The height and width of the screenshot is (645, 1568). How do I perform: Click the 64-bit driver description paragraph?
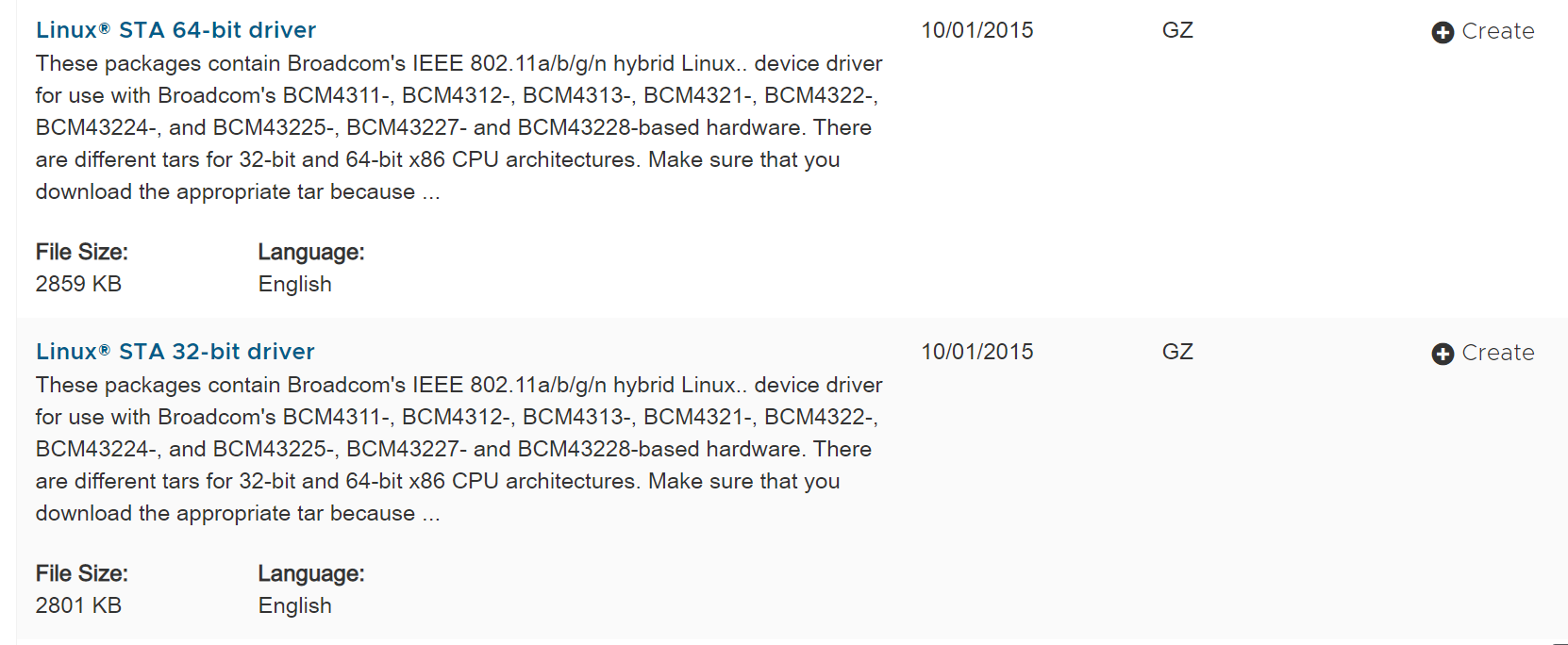453,127
